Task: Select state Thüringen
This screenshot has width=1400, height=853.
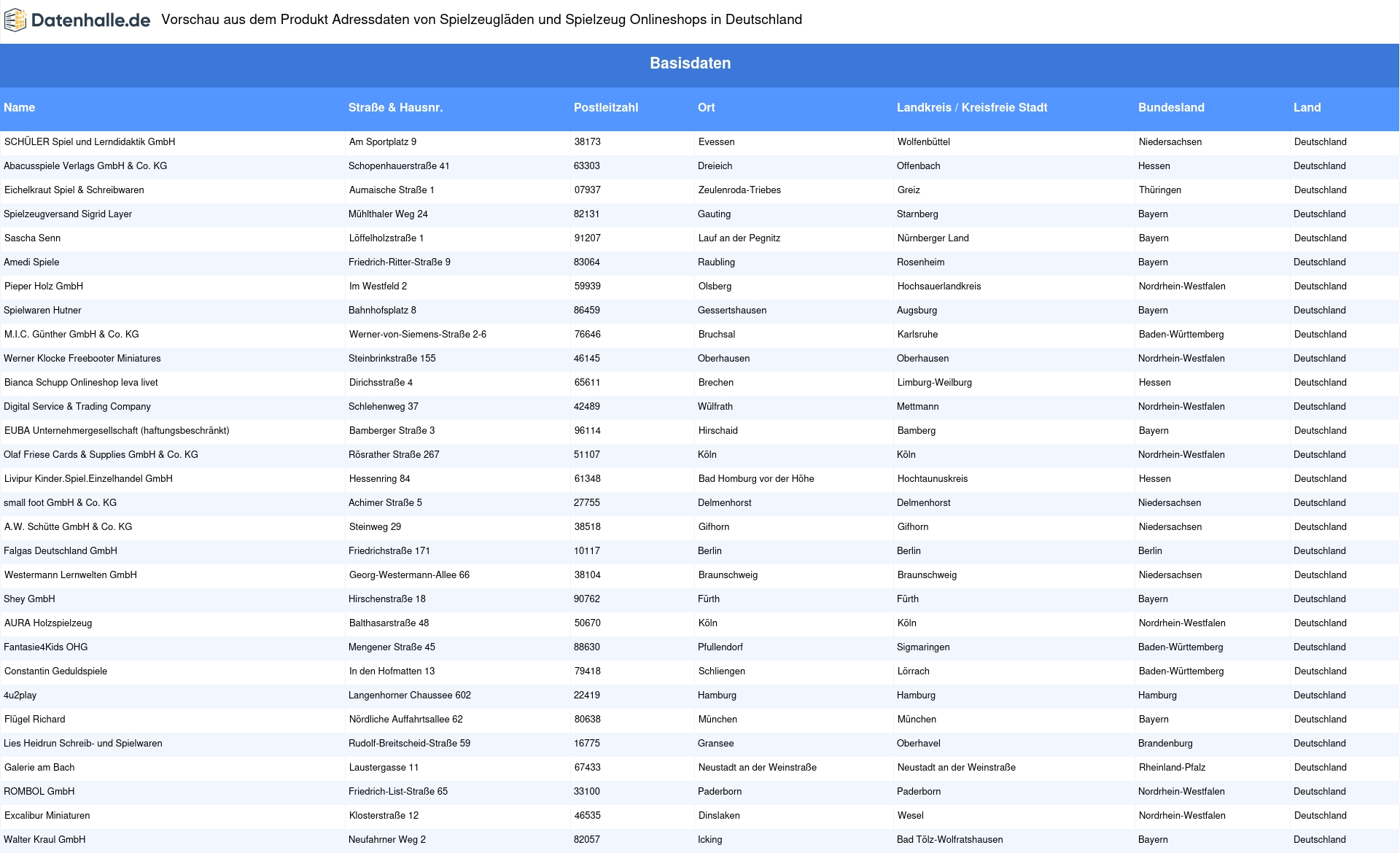Action: tap(1160, 190)
